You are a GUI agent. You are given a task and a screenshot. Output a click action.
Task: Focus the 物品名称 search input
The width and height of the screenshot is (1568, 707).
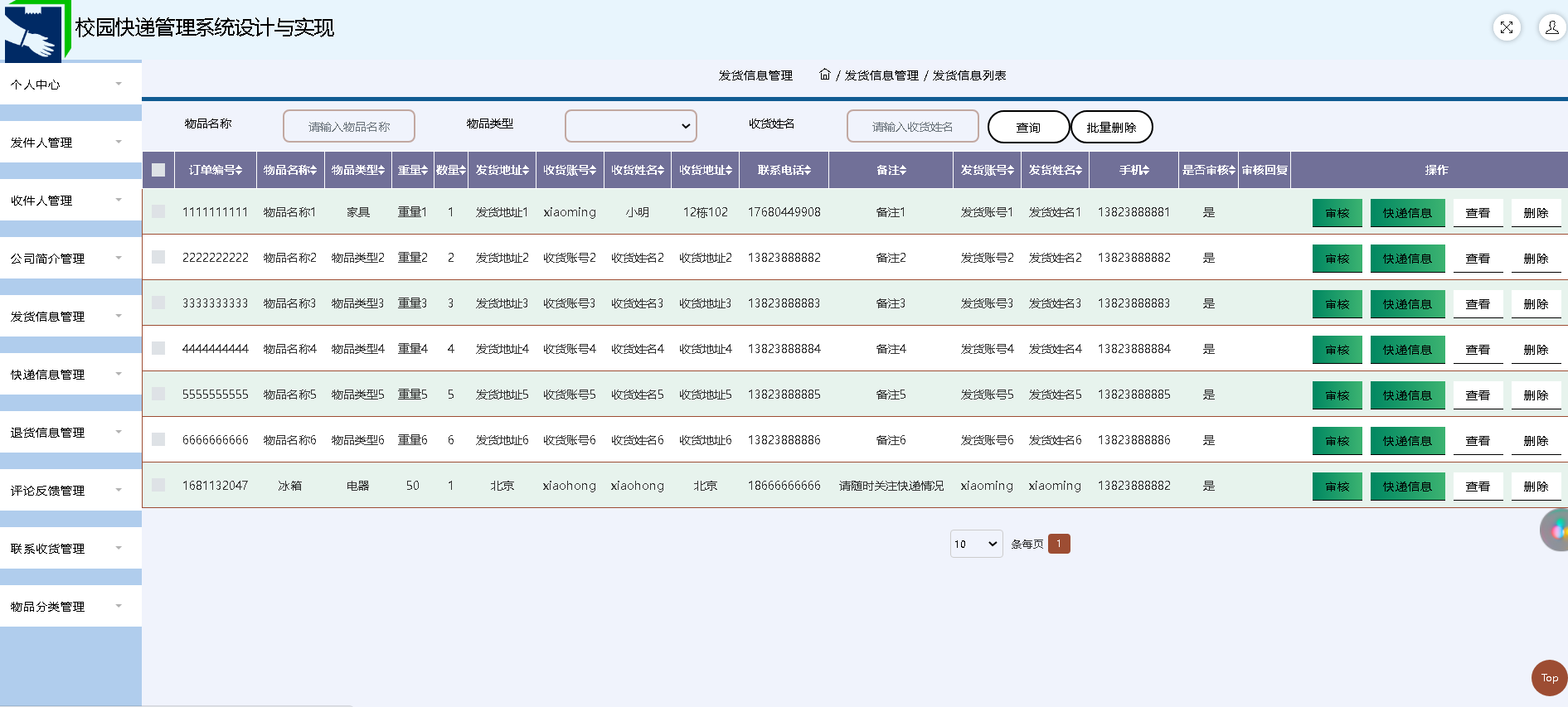point(349,126)
